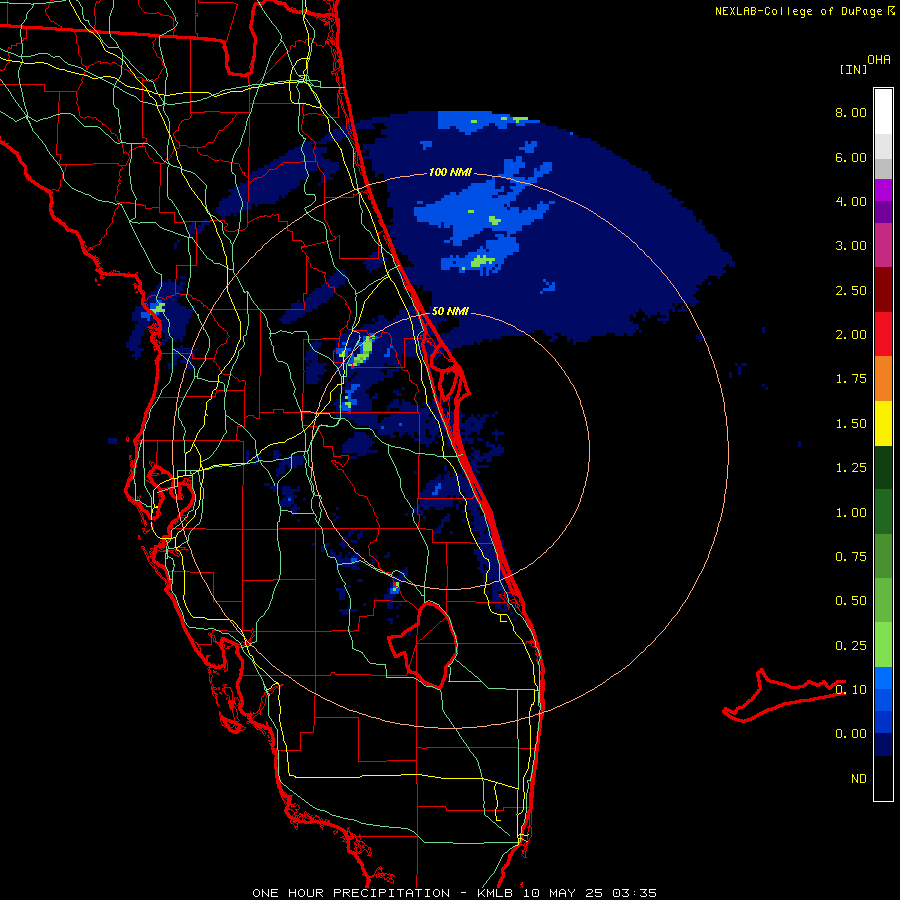Click the 1.00 legend value

click(851, 513)
